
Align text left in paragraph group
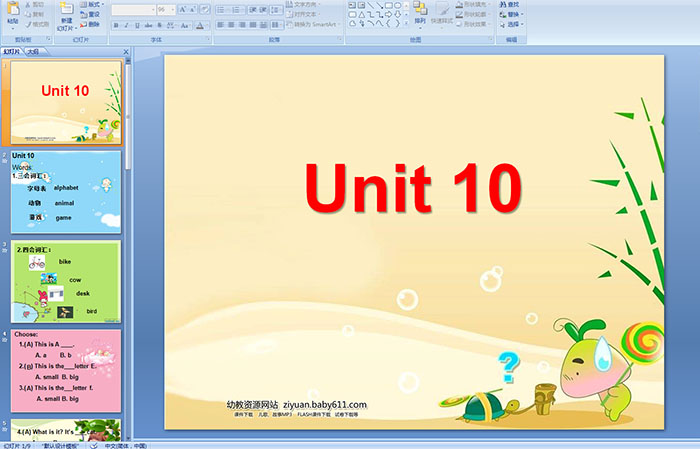point(221,25)
